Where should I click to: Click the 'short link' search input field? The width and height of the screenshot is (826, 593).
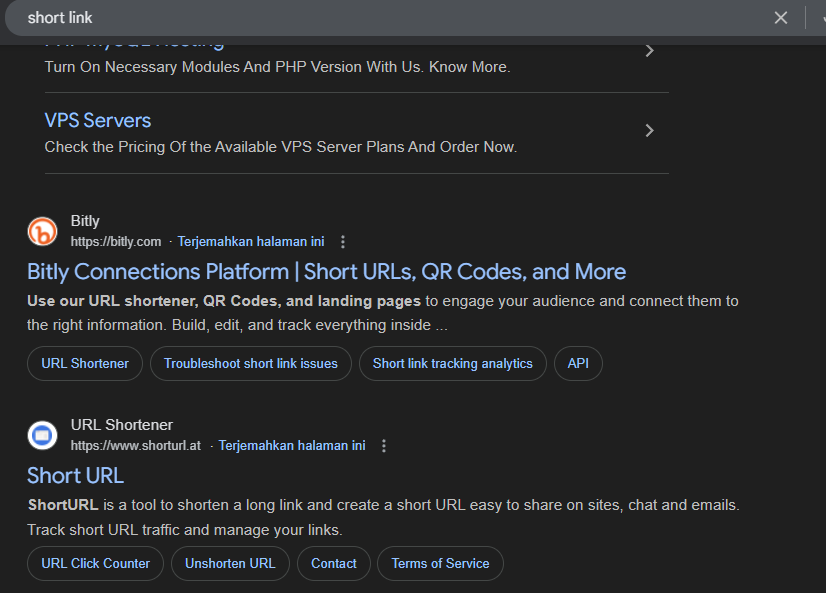pos(390,18)
